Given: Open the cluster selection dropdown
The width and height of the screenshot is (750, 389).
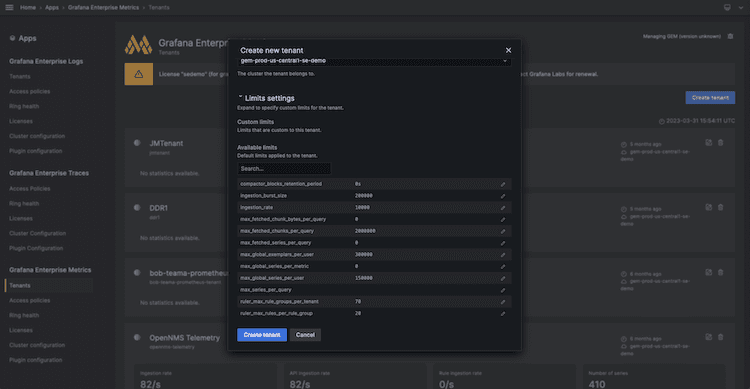Looking at the screenshot, I should (374, 61).
